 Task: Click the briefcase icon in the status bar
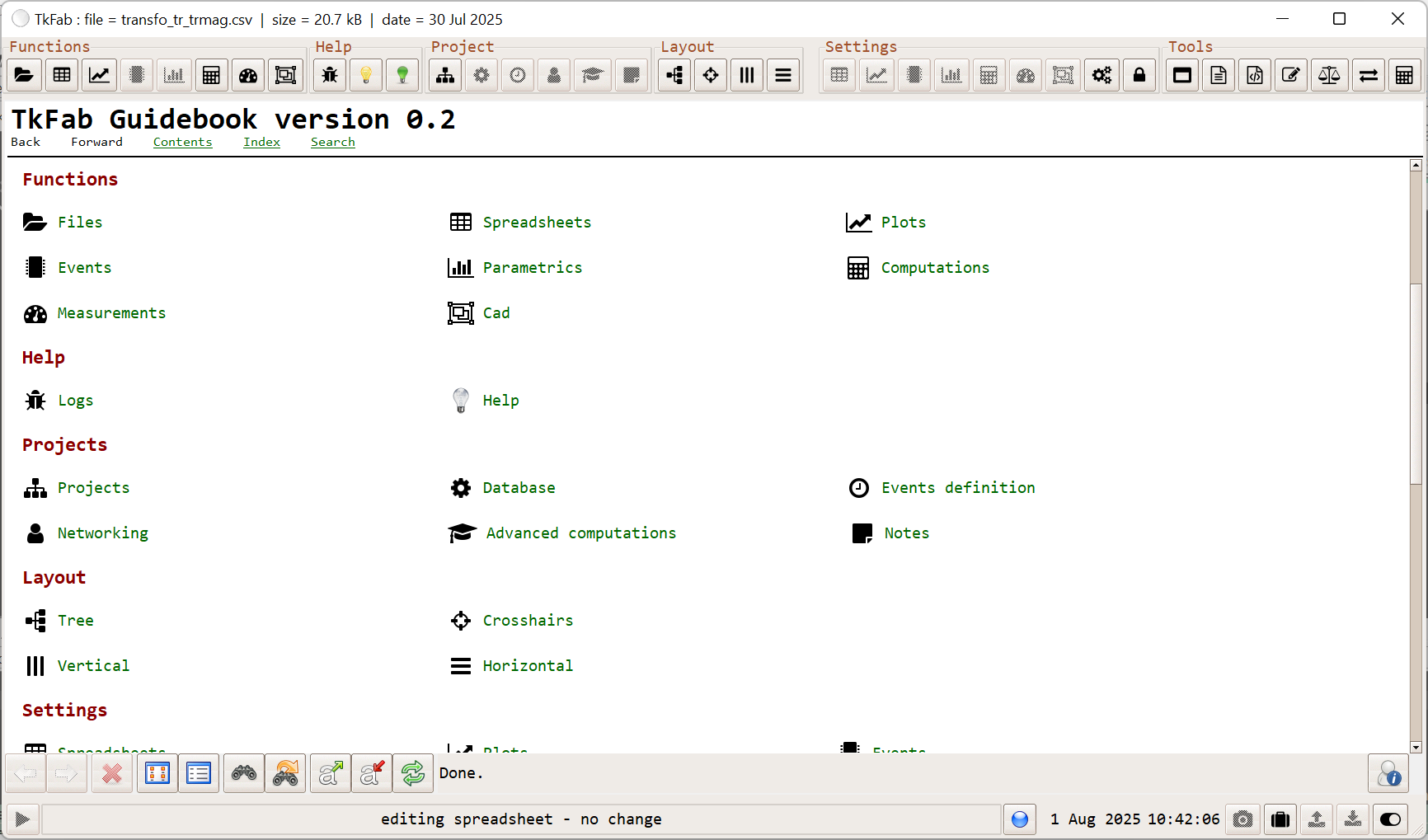pos(1280,819)
